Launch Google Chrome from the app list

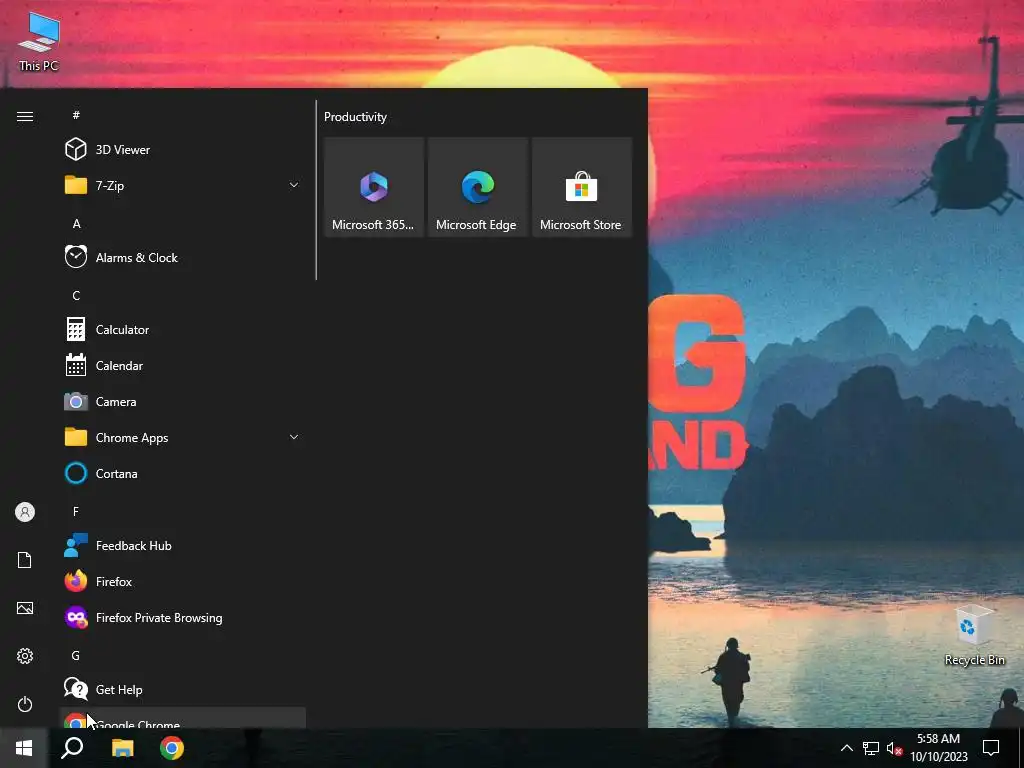(183, 718)
